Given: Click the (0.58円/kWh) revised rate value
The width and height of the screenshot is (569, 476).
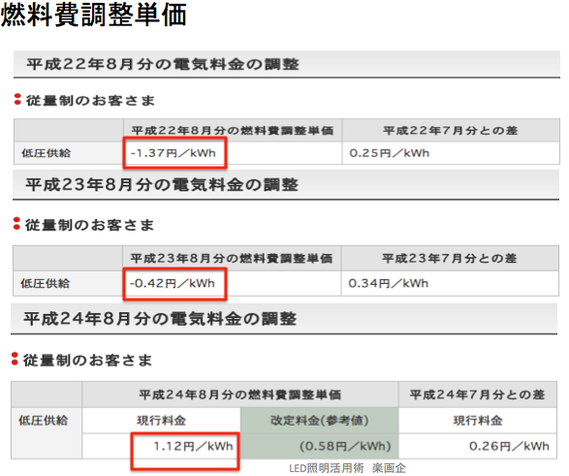Looking at the screenshot, I should pyautogui.click(x=345, y=446).
